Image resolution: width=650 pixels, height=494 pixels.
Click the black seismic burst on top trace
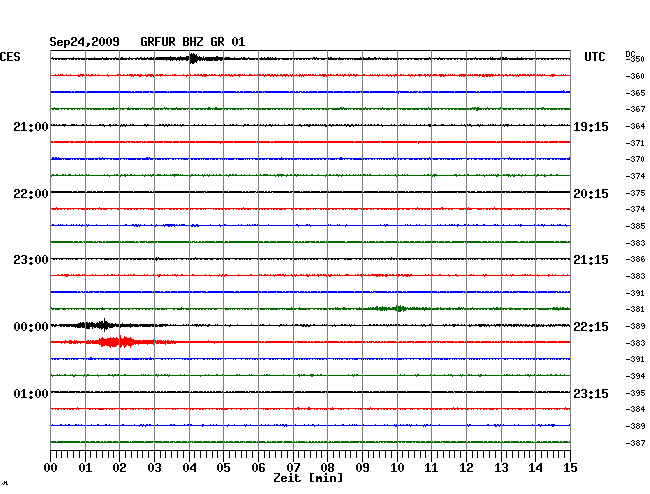coord(193,58)
